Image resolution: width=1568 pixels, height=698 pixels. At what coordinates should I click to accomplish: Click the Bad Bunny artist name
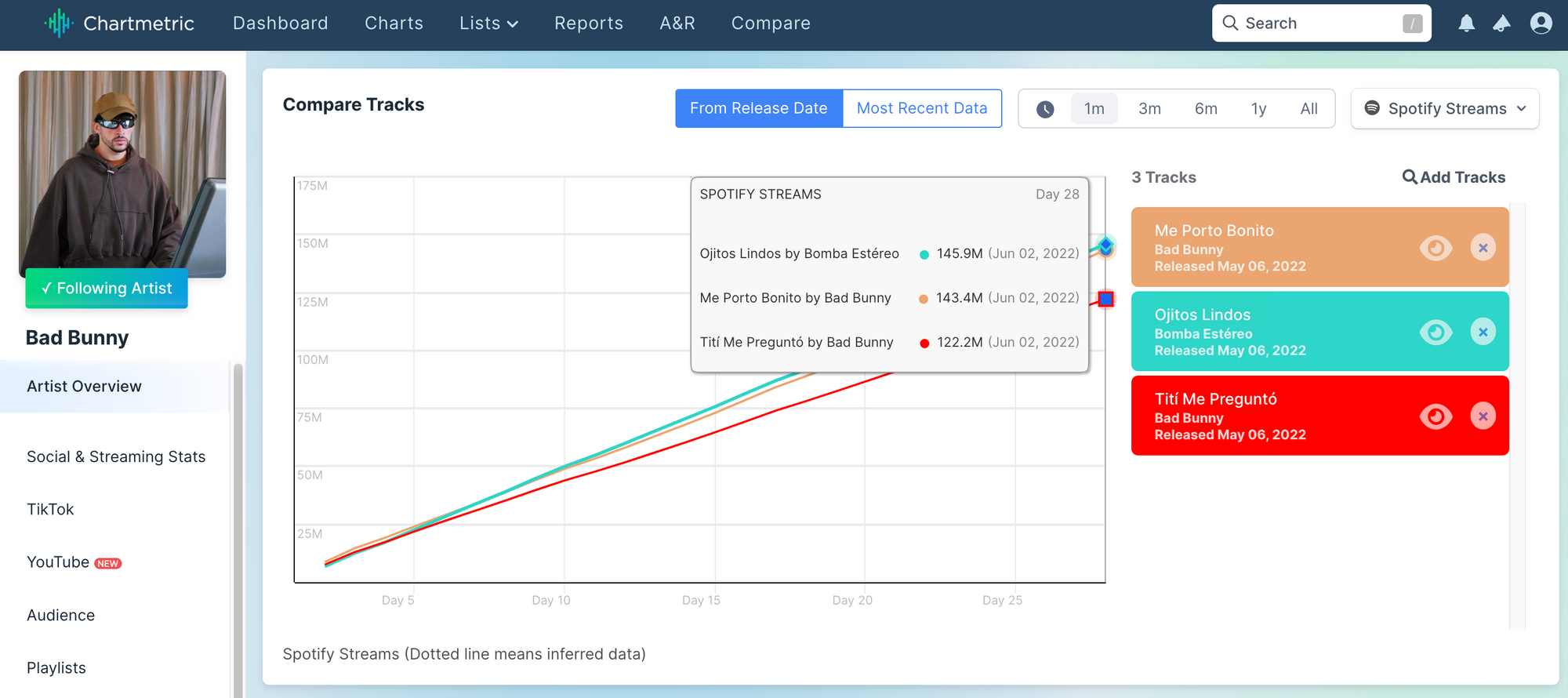tap(77, 337)
